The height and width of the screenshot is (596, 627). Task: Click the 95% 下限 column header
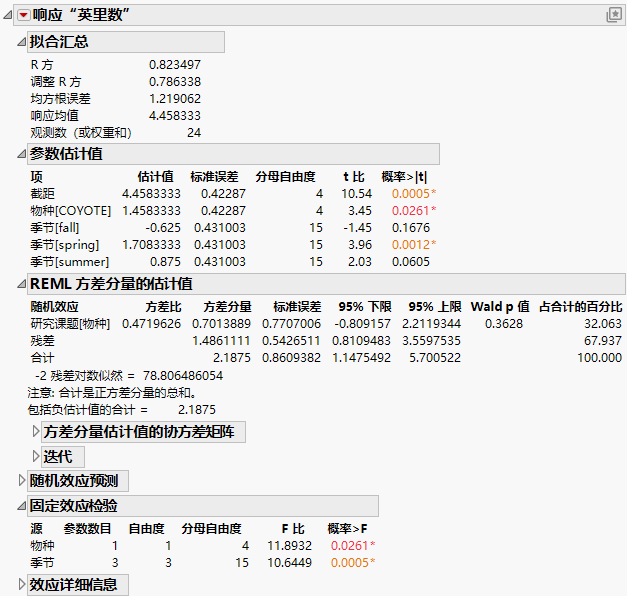pos(365,307)
